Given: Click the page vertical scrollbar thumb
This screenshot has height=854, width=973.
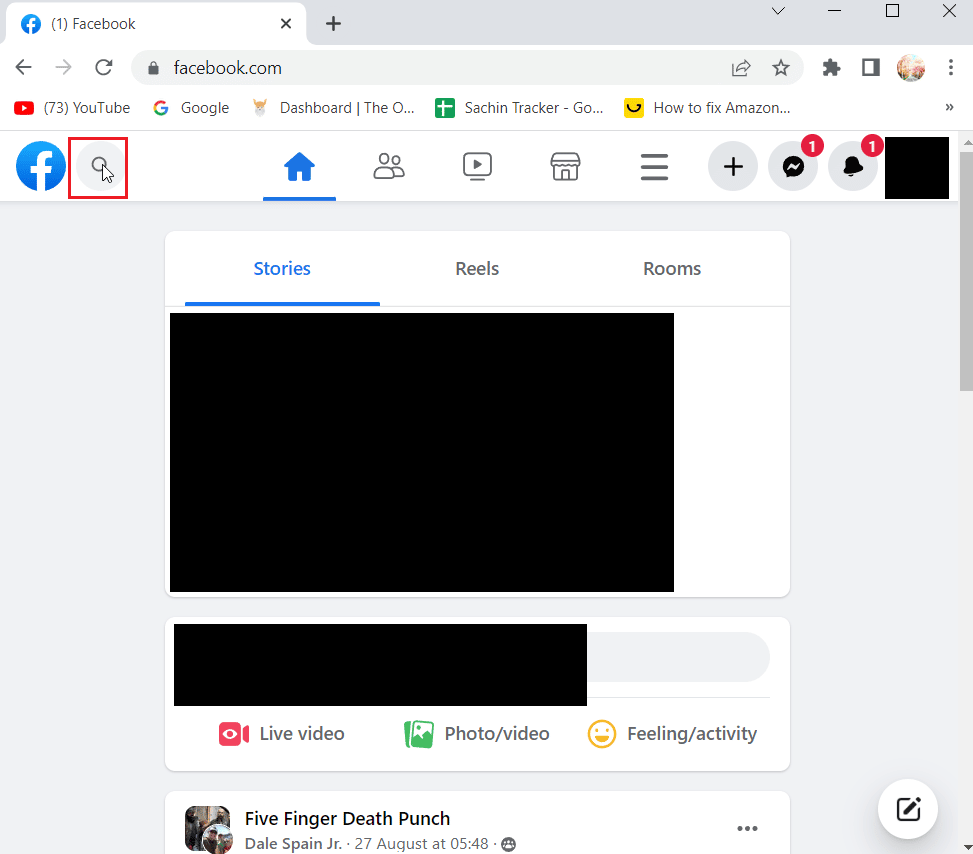Looking at the screenshot, I should (966, 271).
